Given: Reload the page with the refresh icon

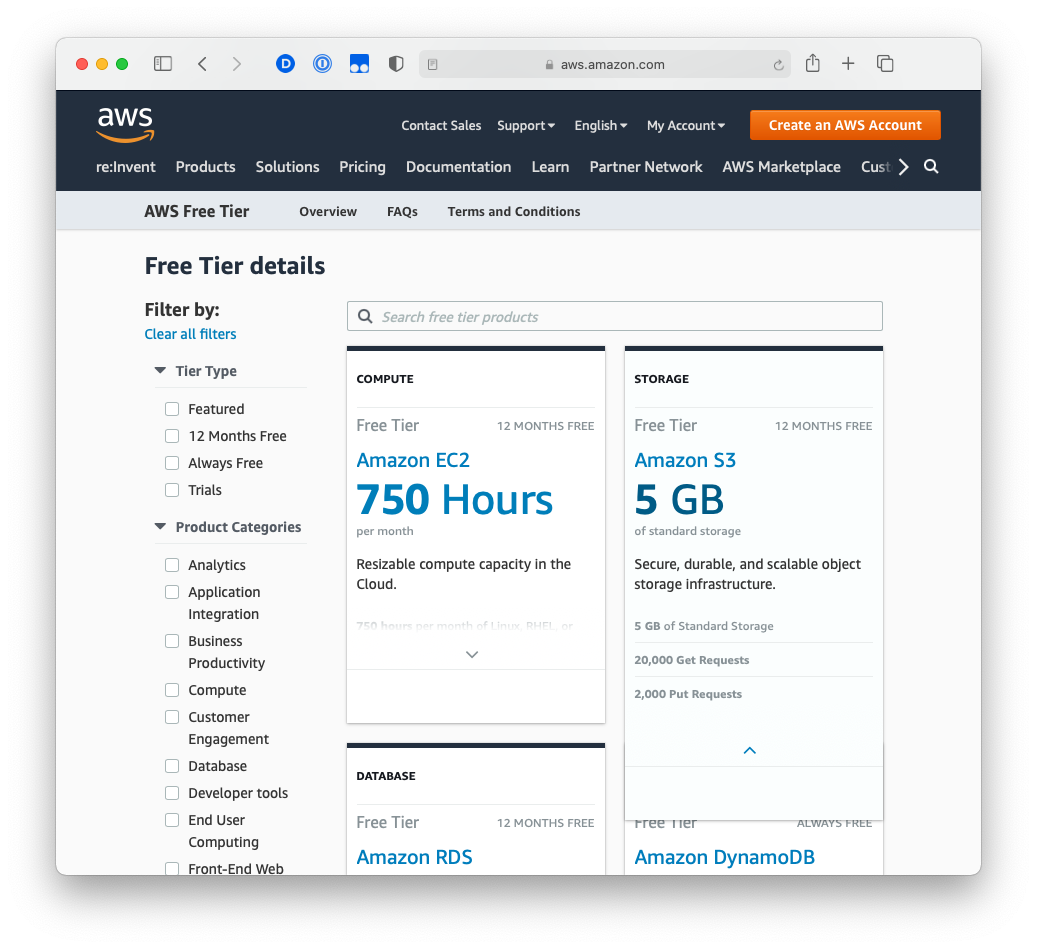Looking at the screenshot, I should tap(778, 65).
